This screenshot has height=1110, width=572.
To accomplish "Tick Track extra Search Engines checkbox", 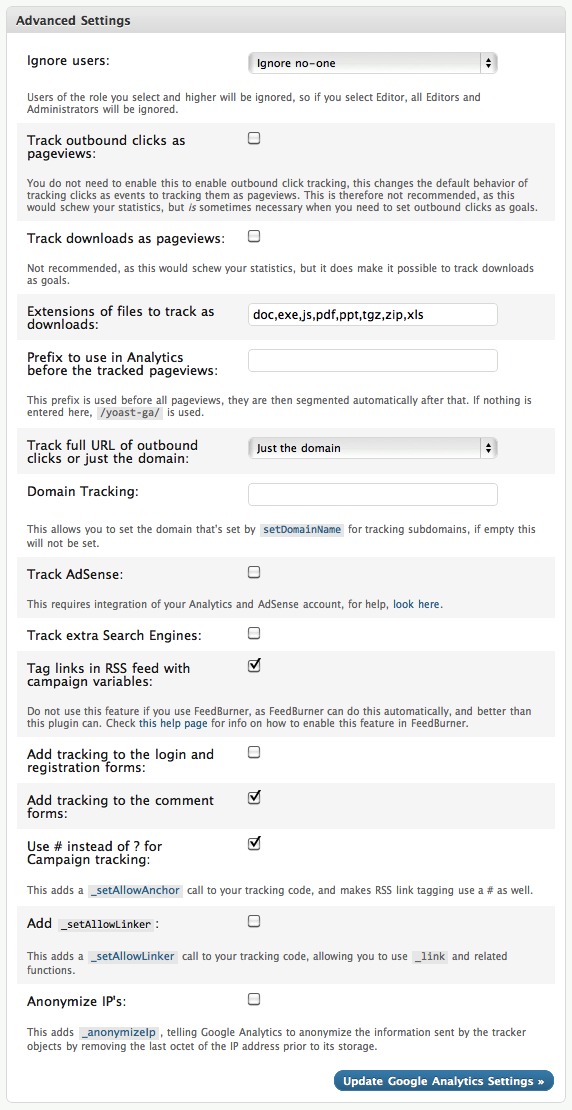I will pos(254,633).
